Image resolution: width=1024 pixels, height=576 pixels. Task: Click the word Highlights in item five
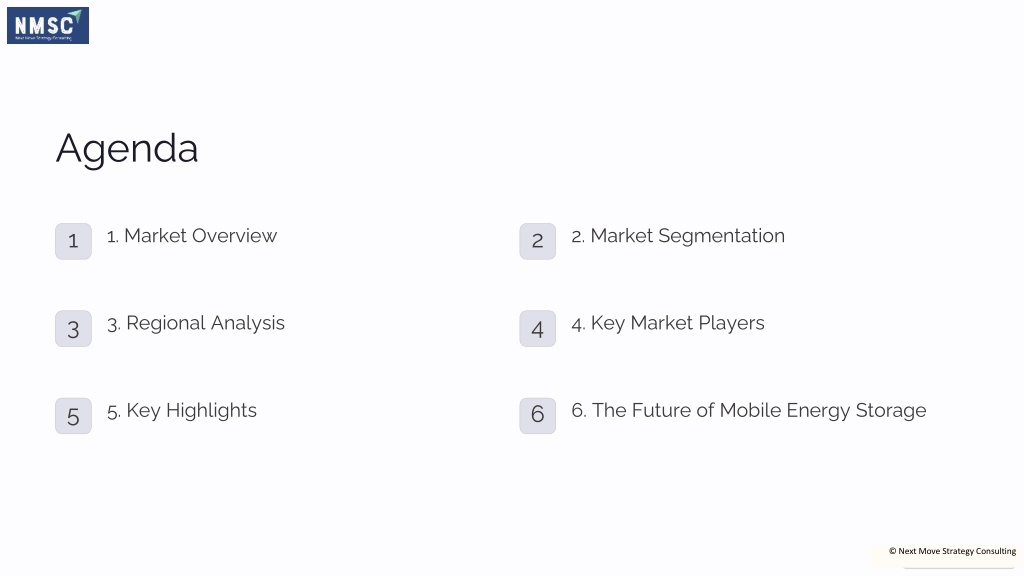pos(211,411)
